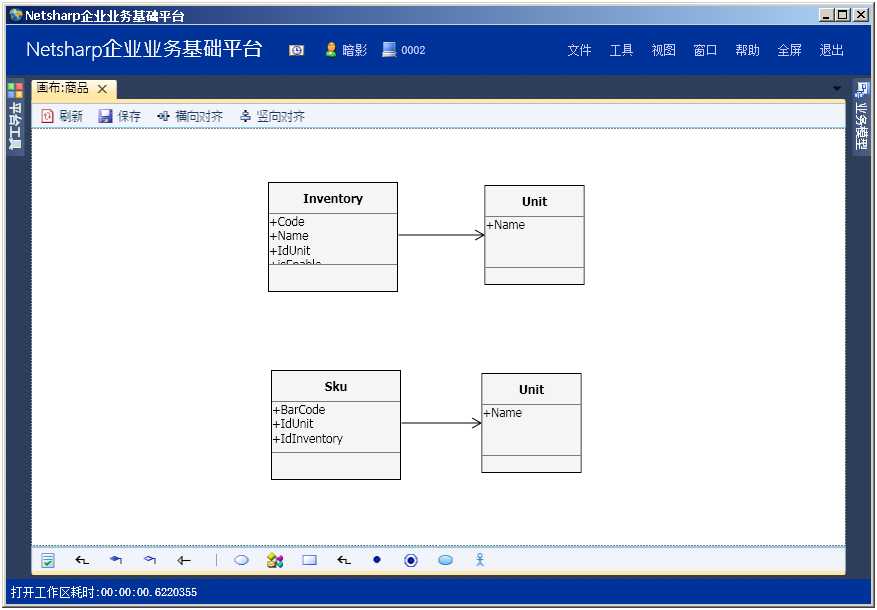This screenshot has width=877, height=610.
Task: Select the straight left arrow tool
Action: (184, 560)
